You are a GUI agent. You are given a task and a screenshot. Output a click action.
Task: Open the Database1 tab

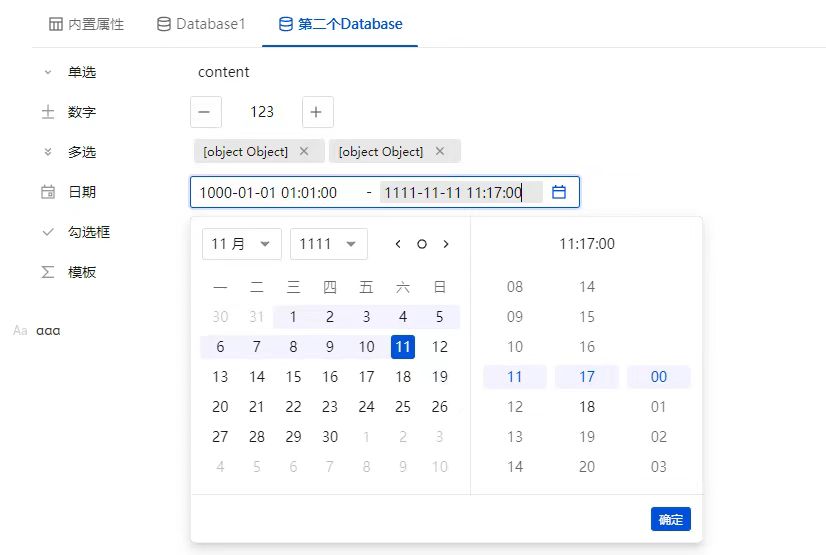click(x=201, y=24)
